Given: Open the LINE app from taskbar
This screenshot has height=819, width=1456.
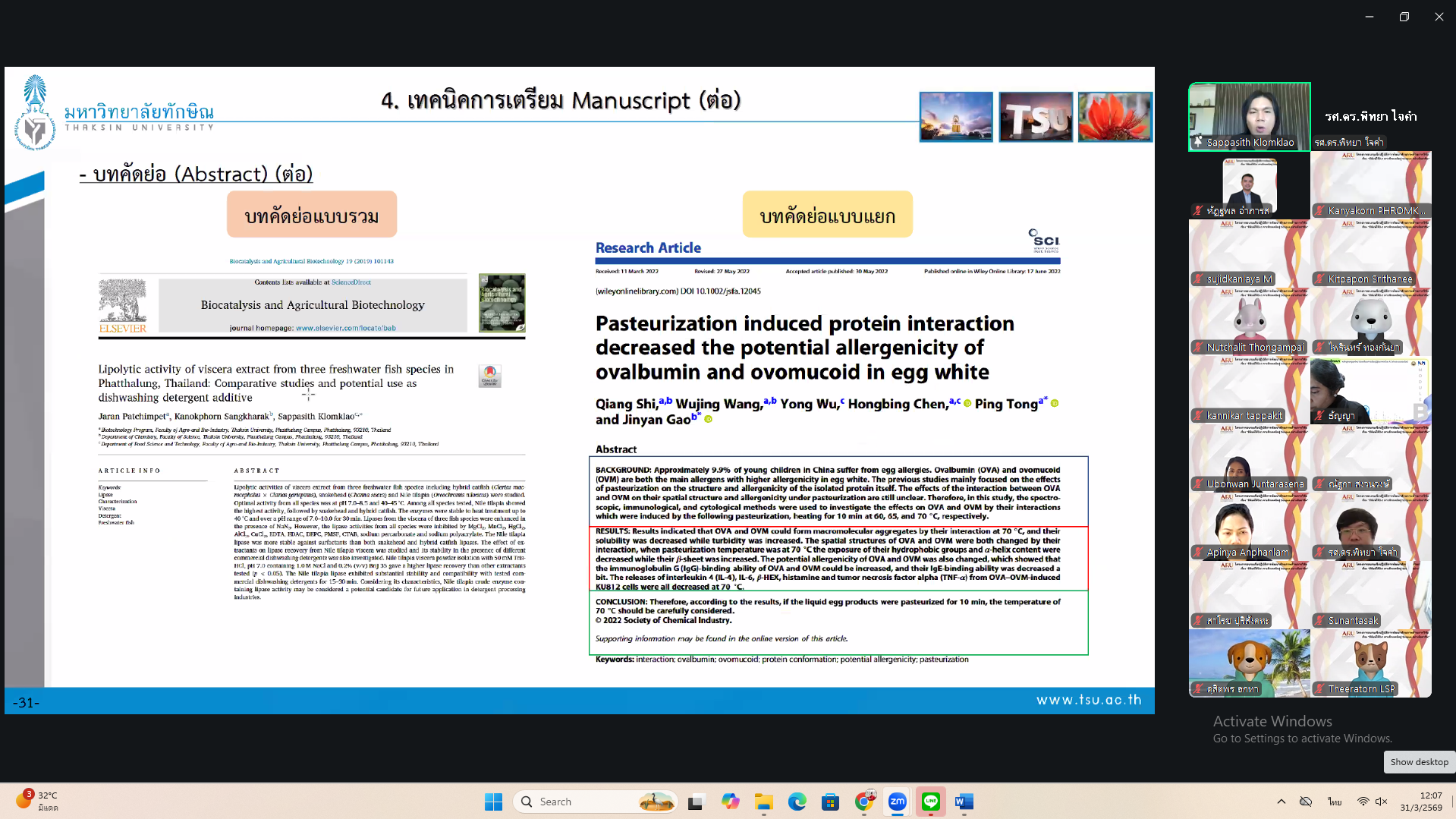Looking at the screenshot, I should 930,802.
